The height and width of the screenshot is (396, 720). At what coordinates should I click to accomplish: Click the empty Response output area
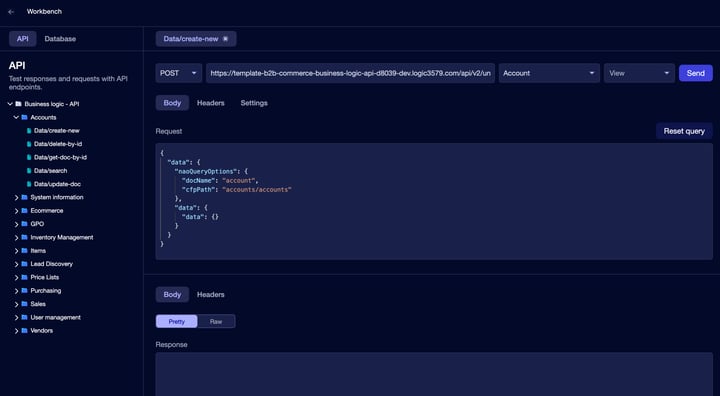pos(434,374)
